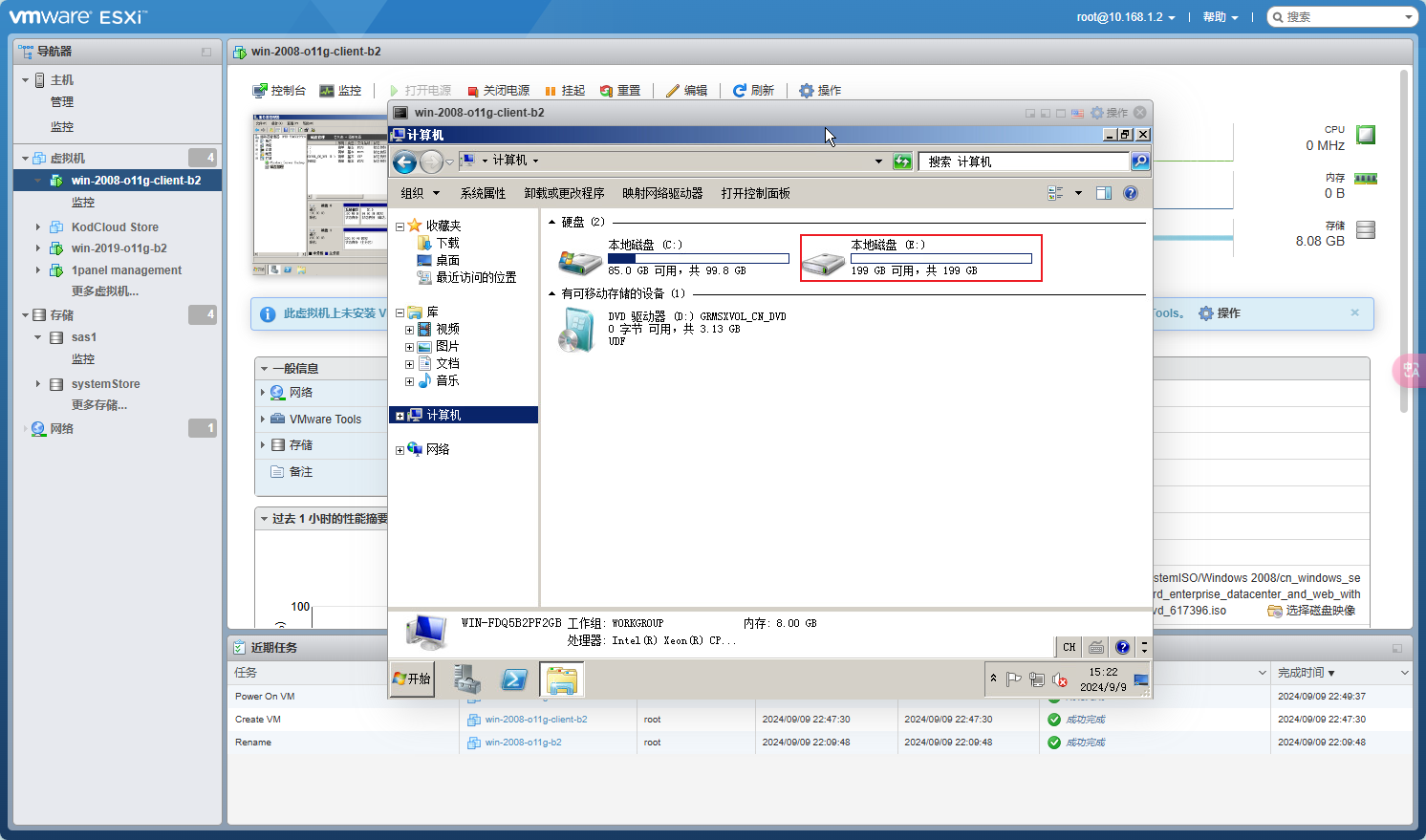This screenshot has height=840, width=1426.
Task: Click the Windows Explorer taskbar icon
Action: tap(562, 679)
